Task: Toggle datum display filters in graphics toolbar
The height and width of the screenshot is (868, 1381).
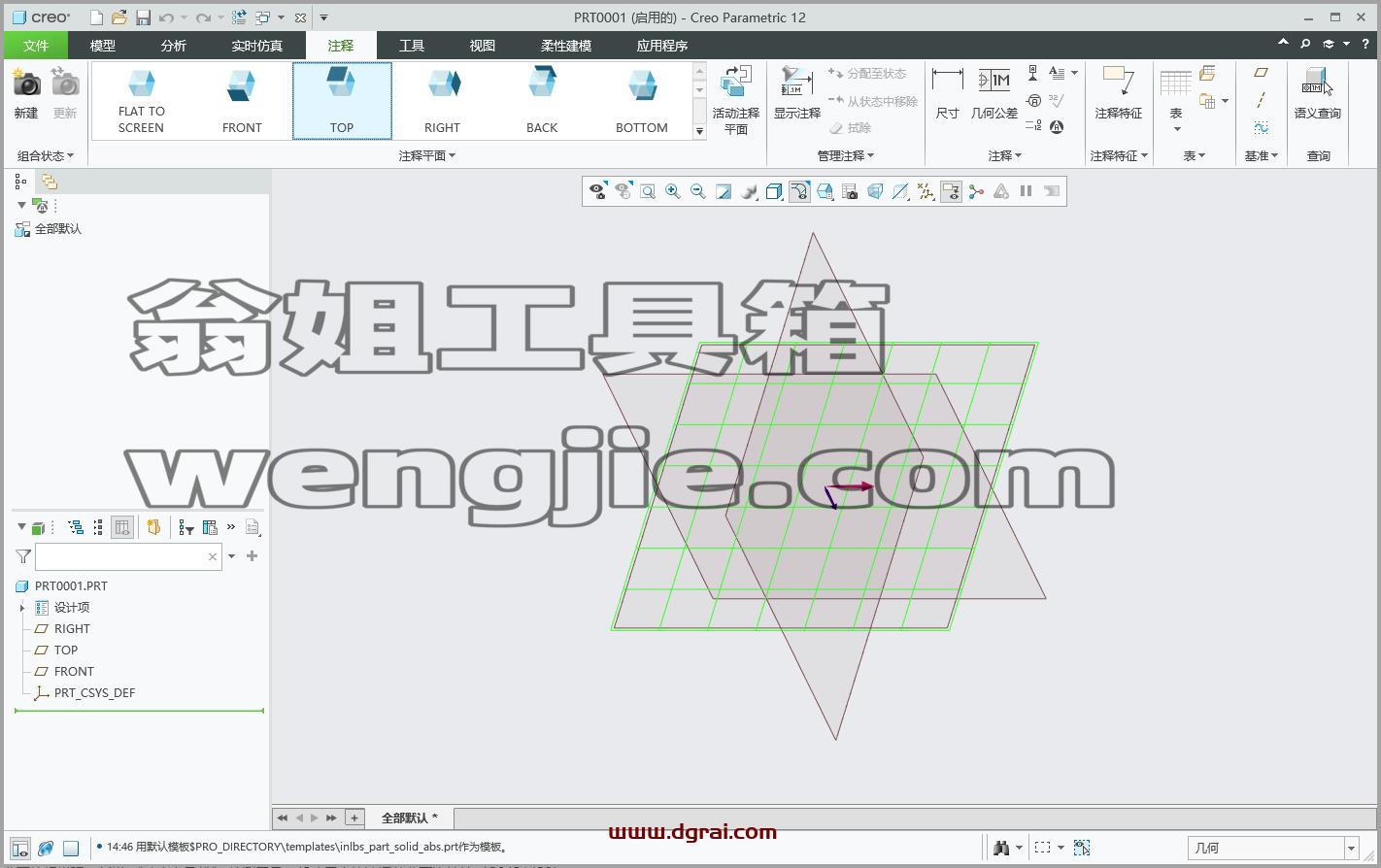Action: point(926,192)
